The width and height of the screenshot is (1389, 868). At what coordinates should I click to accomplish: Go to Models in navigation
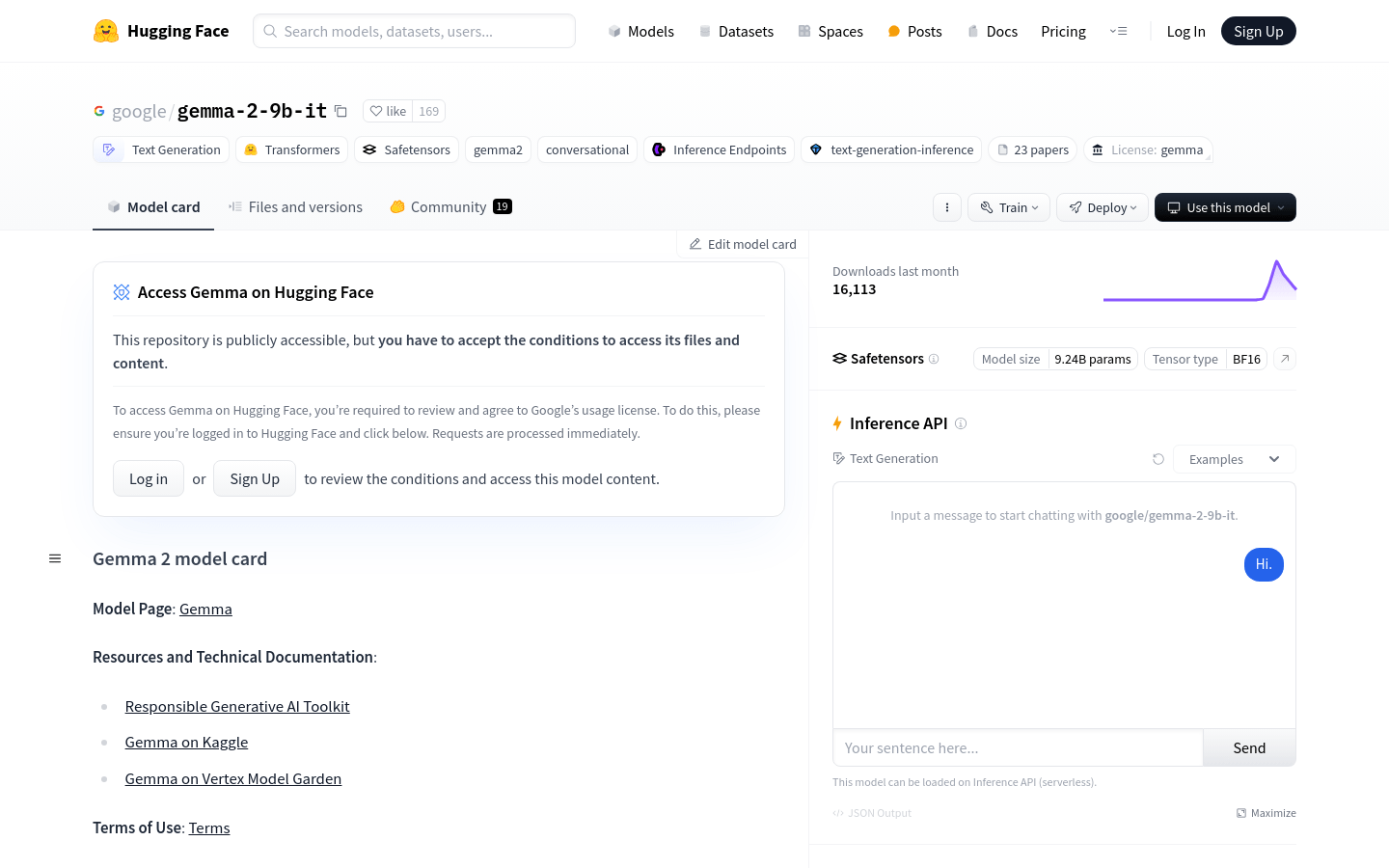coord(640,31)
